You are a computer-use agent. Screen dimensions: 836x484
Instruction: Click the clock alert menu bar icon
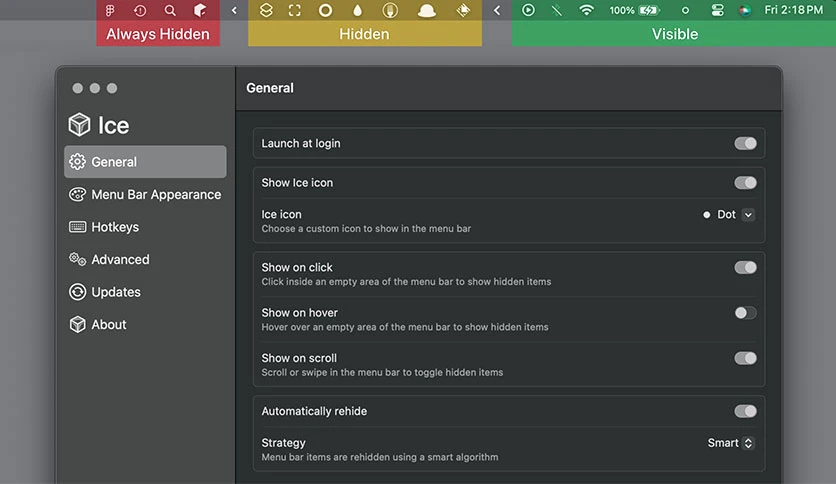click(140, 10)
